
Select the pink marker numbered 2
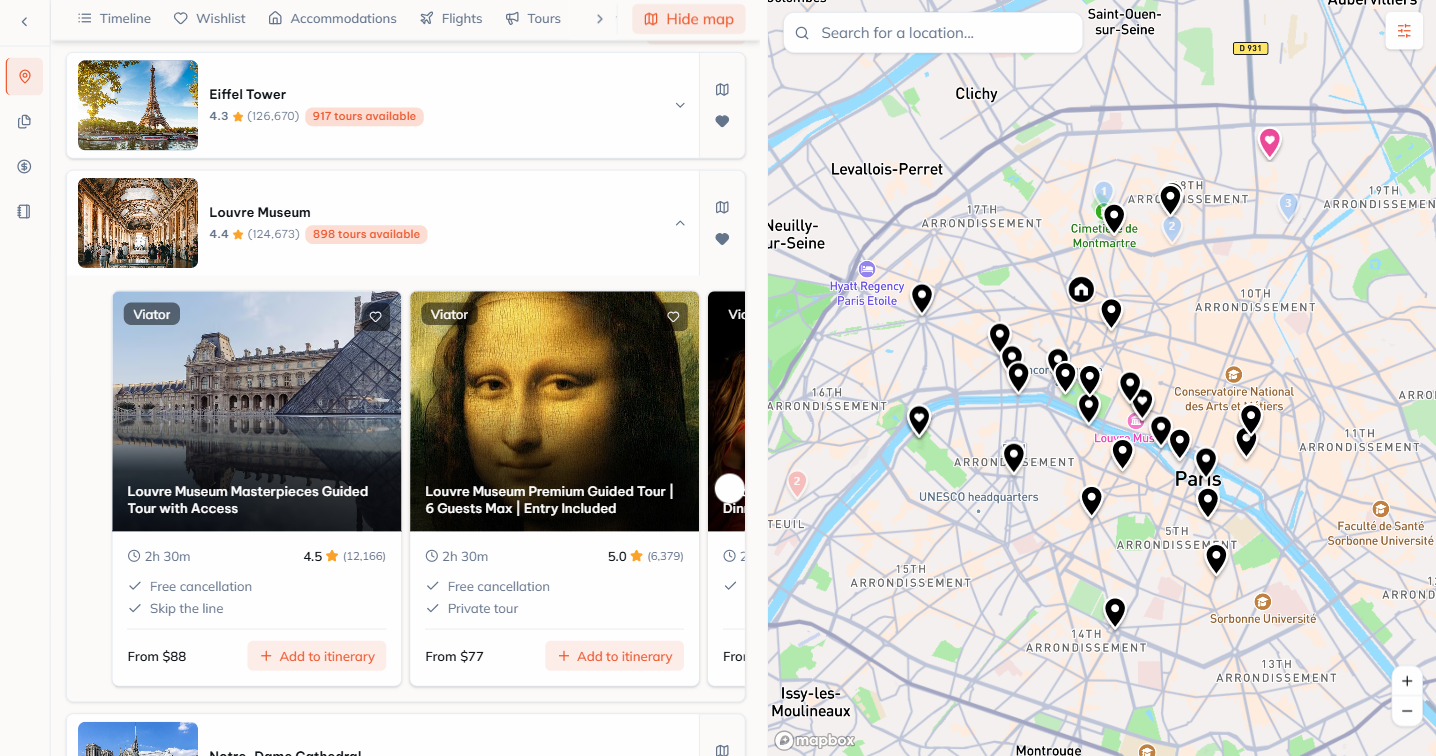click(797, 484)
